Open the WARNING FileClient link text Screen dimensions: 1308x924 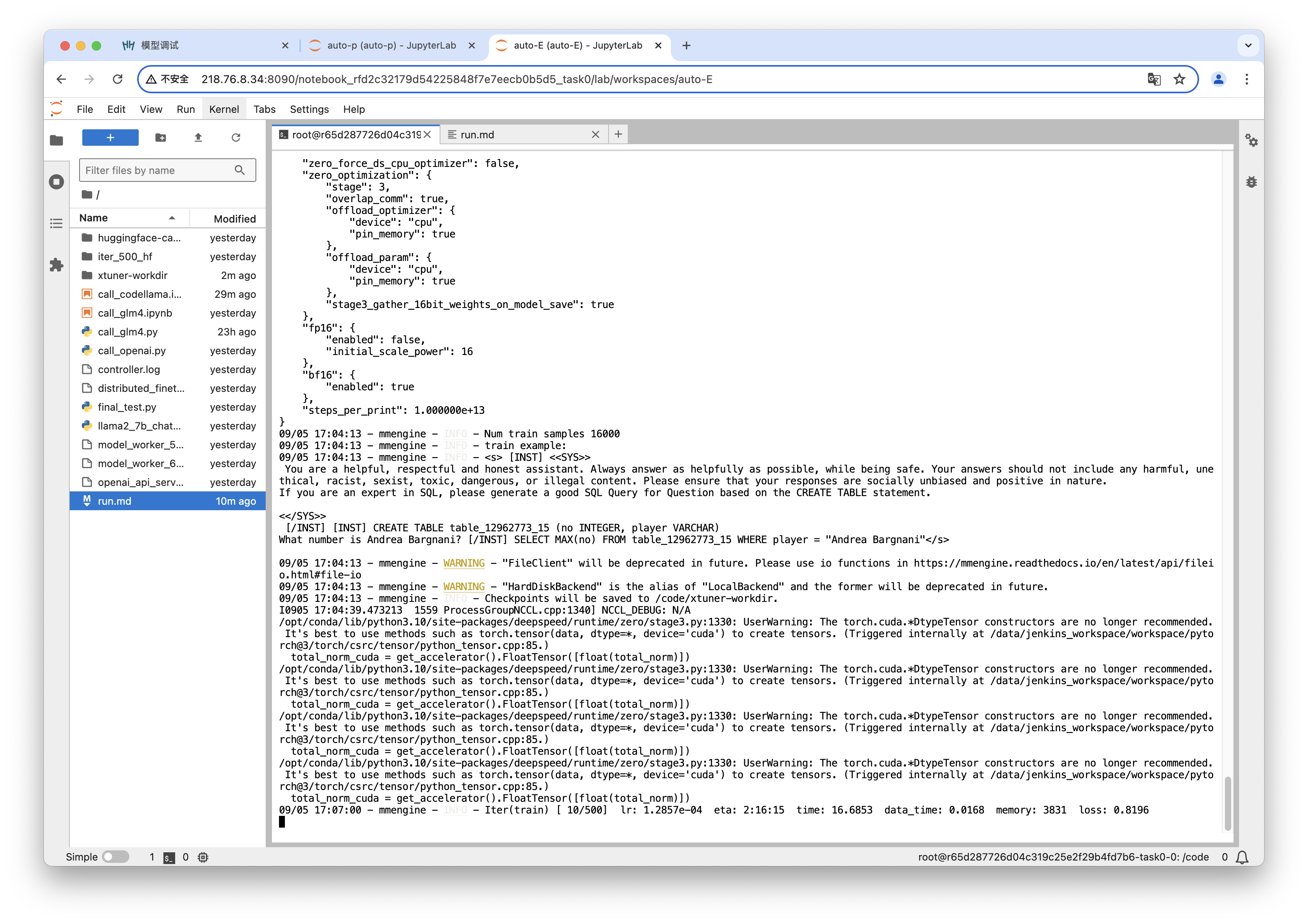click(x=464, y=563)
